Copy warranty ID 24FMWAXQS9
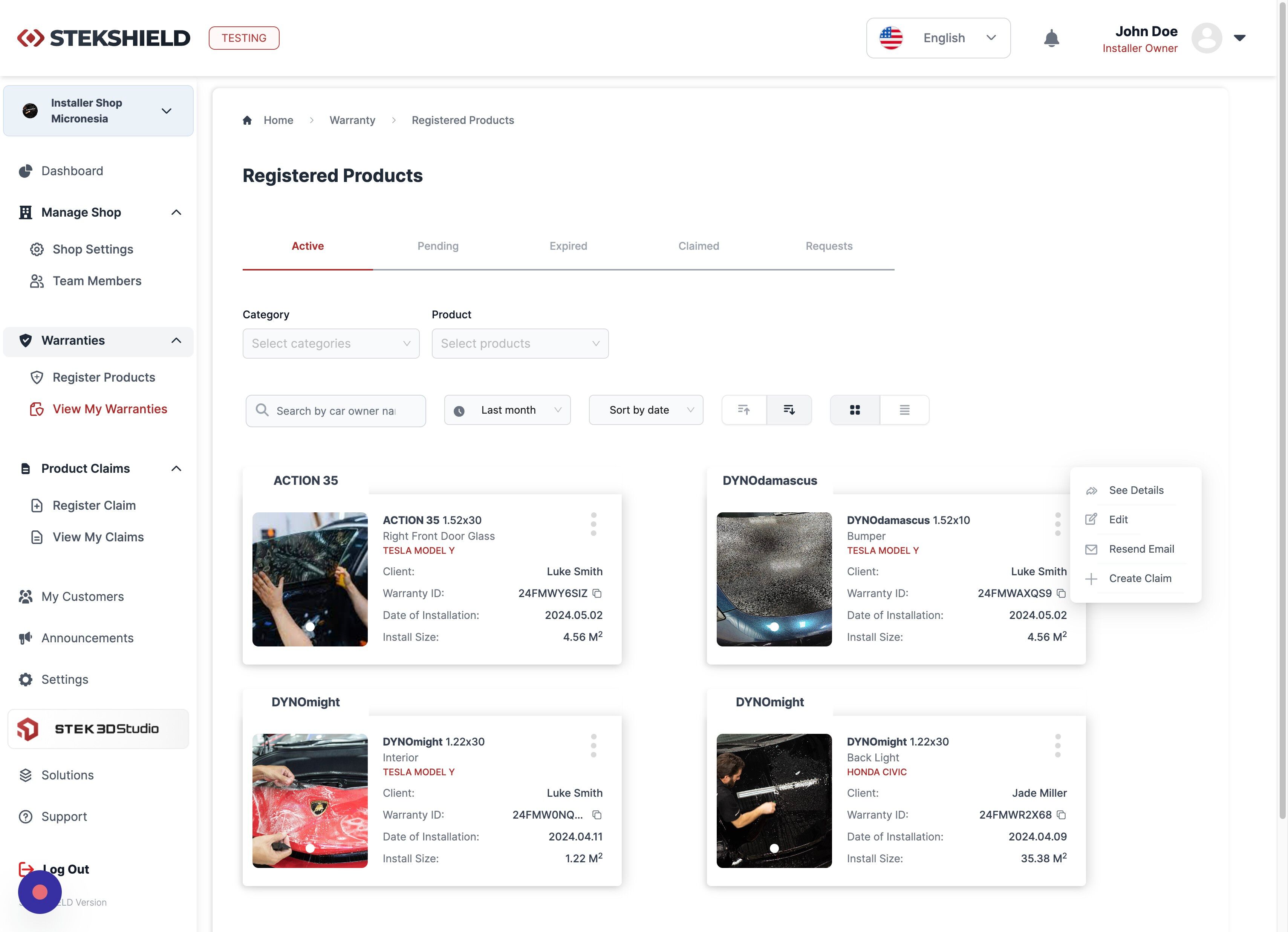The height and width of the screenshot is (932, 1288). (x=1061, y=593)
